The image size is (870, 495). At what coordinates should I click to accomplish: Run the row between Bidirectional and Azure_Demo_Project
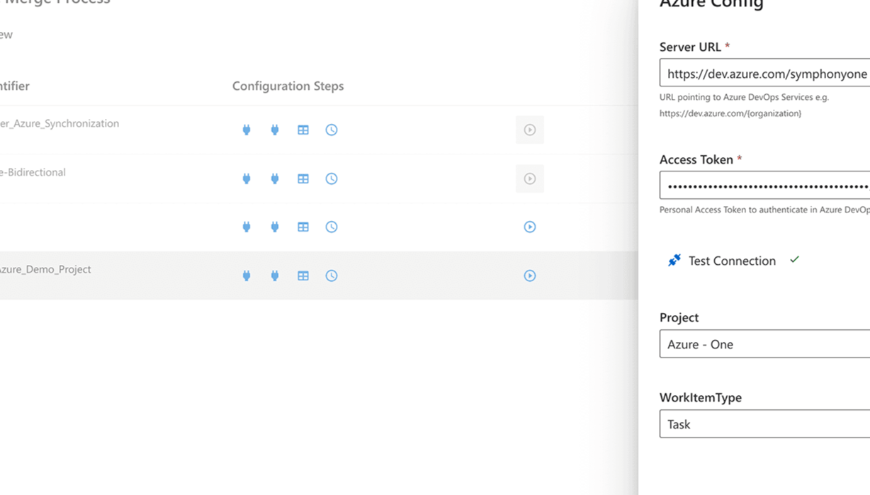click(x=530, y=227)
